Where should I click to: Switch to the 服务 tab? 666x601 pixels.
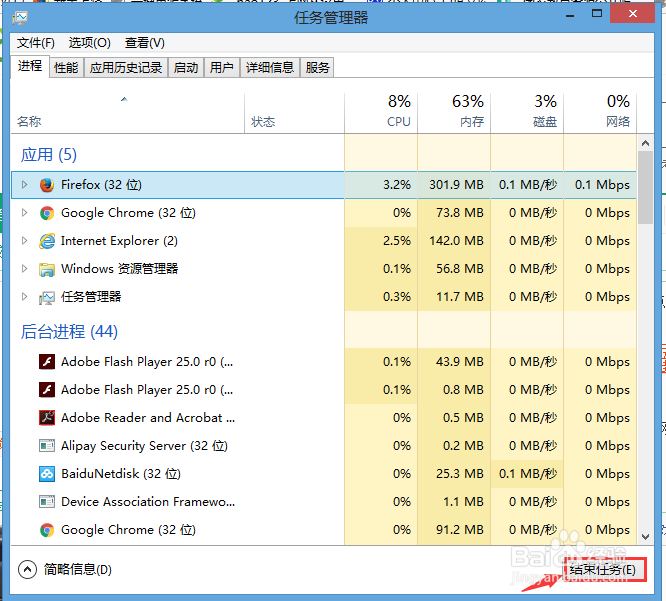[317, 68]
